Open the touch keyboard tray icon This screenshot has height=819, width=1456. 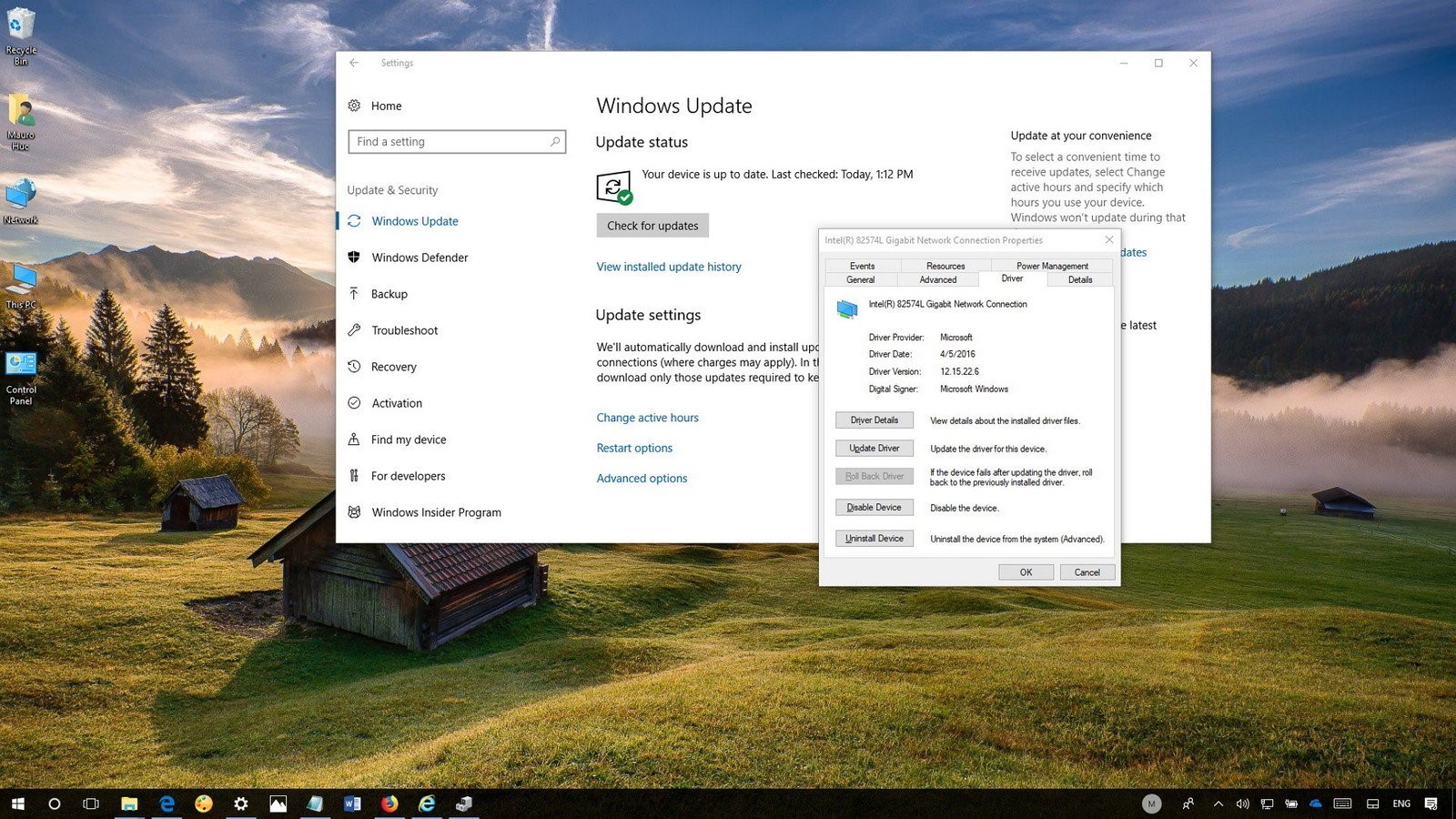(1342, 804)
